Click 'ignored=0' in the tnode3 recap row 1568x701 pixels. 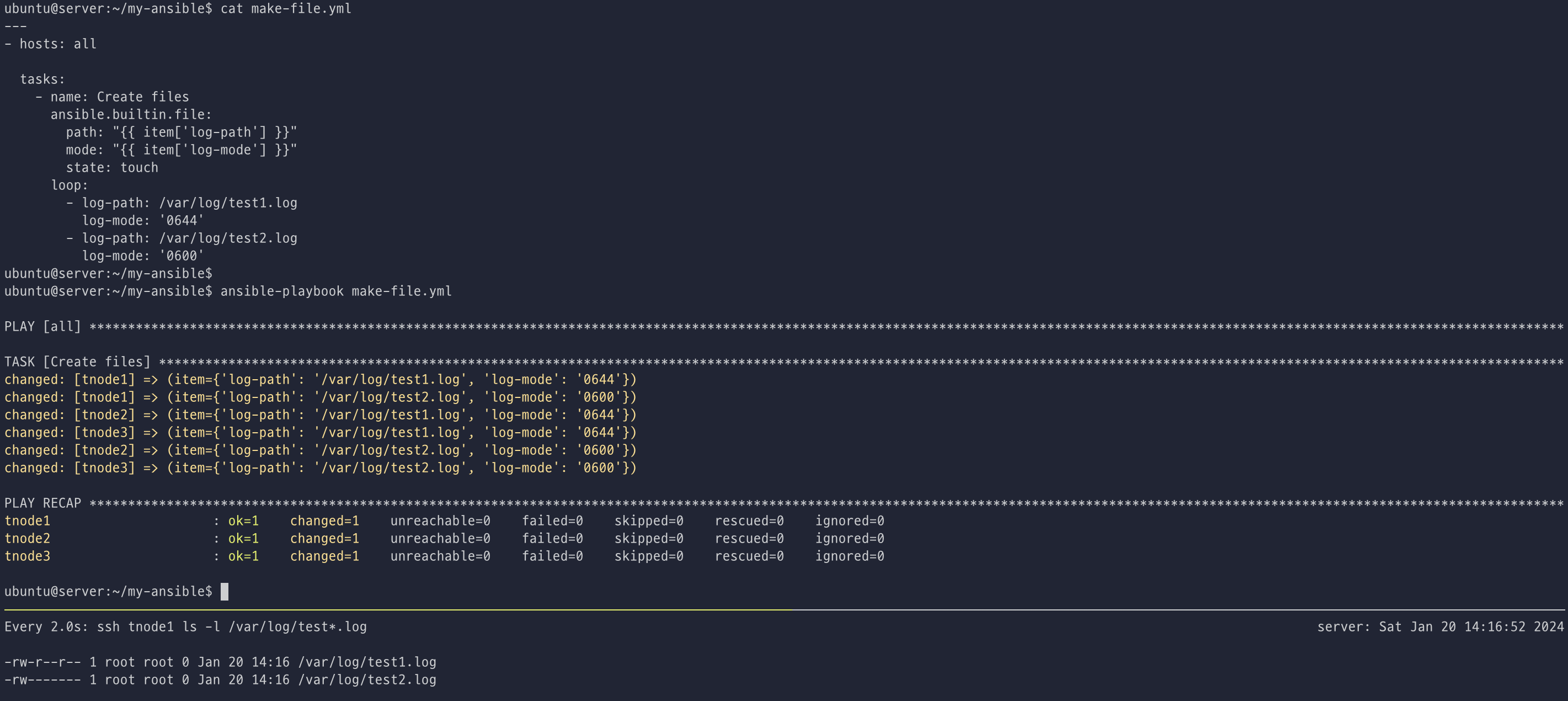tap(849, 556)
